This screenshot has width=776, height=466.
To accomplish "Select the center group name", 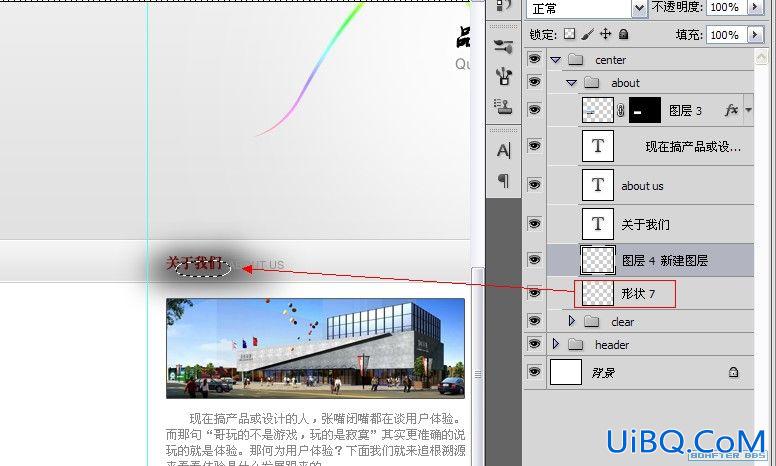I will [x=610, y=60].
